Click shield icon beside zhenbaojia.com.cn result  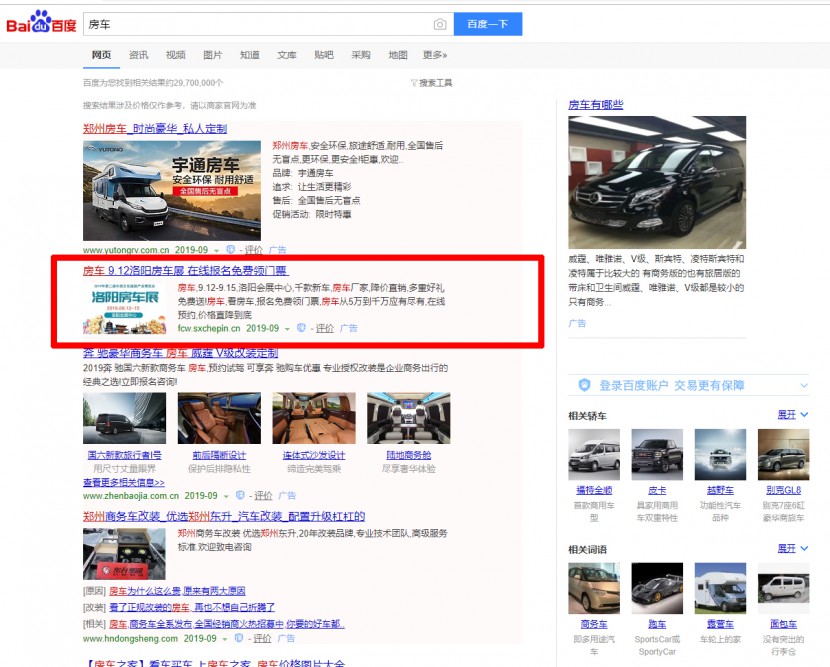click(240, 495)
